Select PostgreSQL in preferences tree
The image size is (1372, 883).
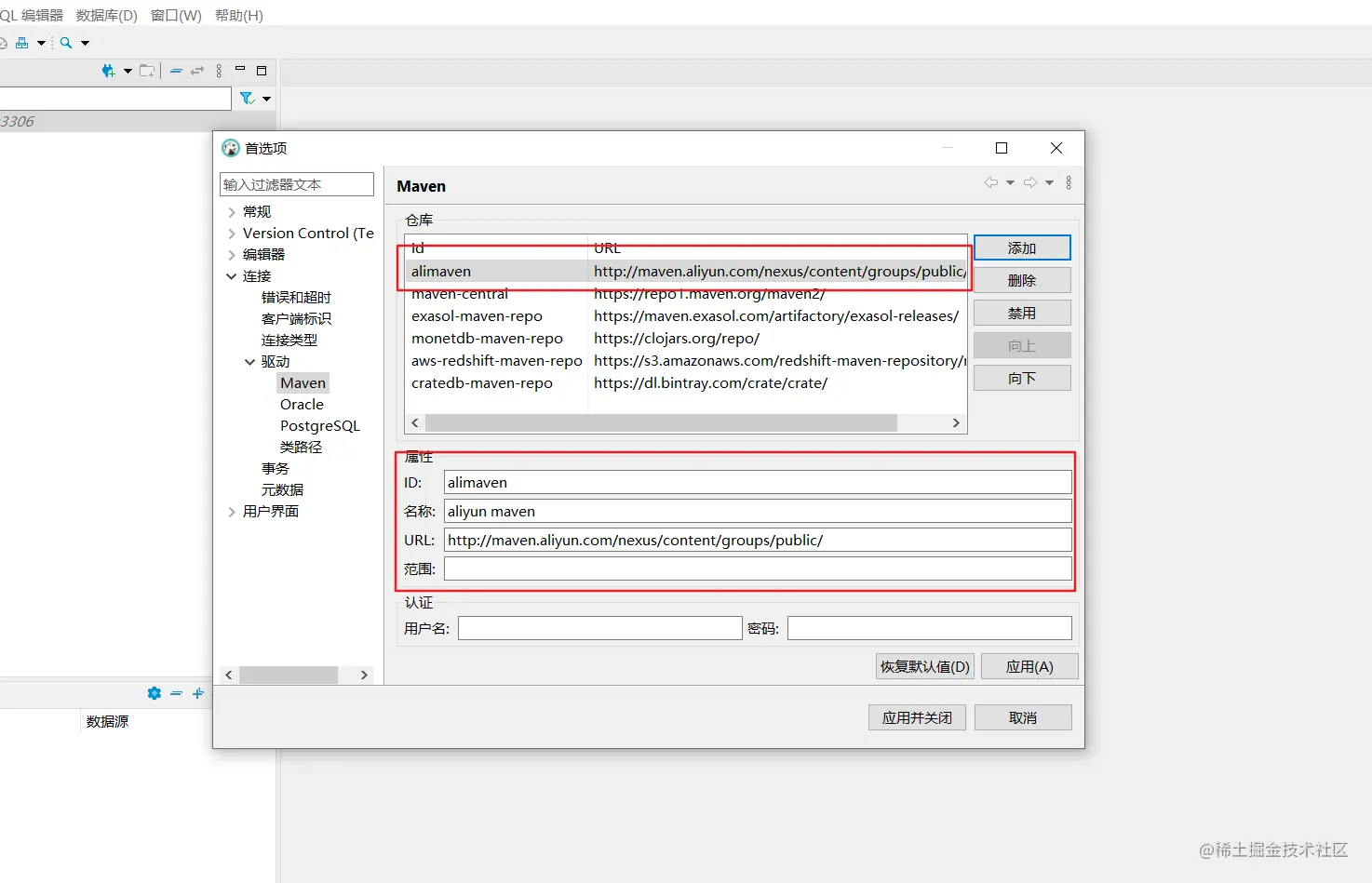pos(320,425)
